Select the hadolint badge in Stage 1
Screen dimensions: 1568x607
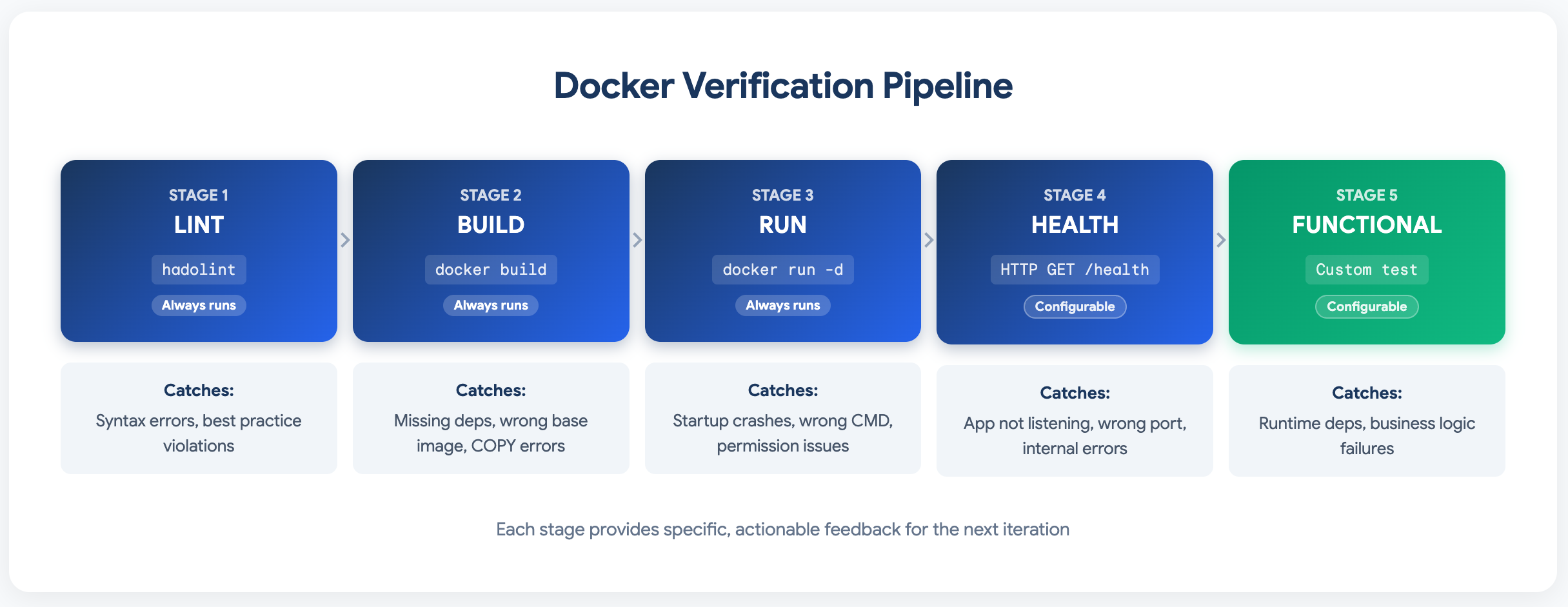[x=198, y=269]
